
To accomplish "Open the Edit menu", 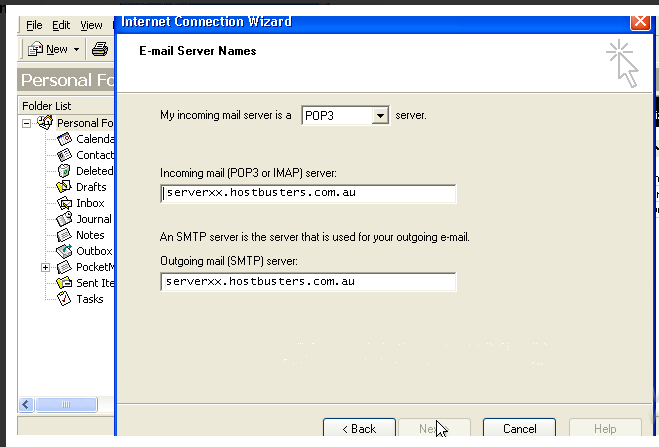I will click(x=61, y=26).
